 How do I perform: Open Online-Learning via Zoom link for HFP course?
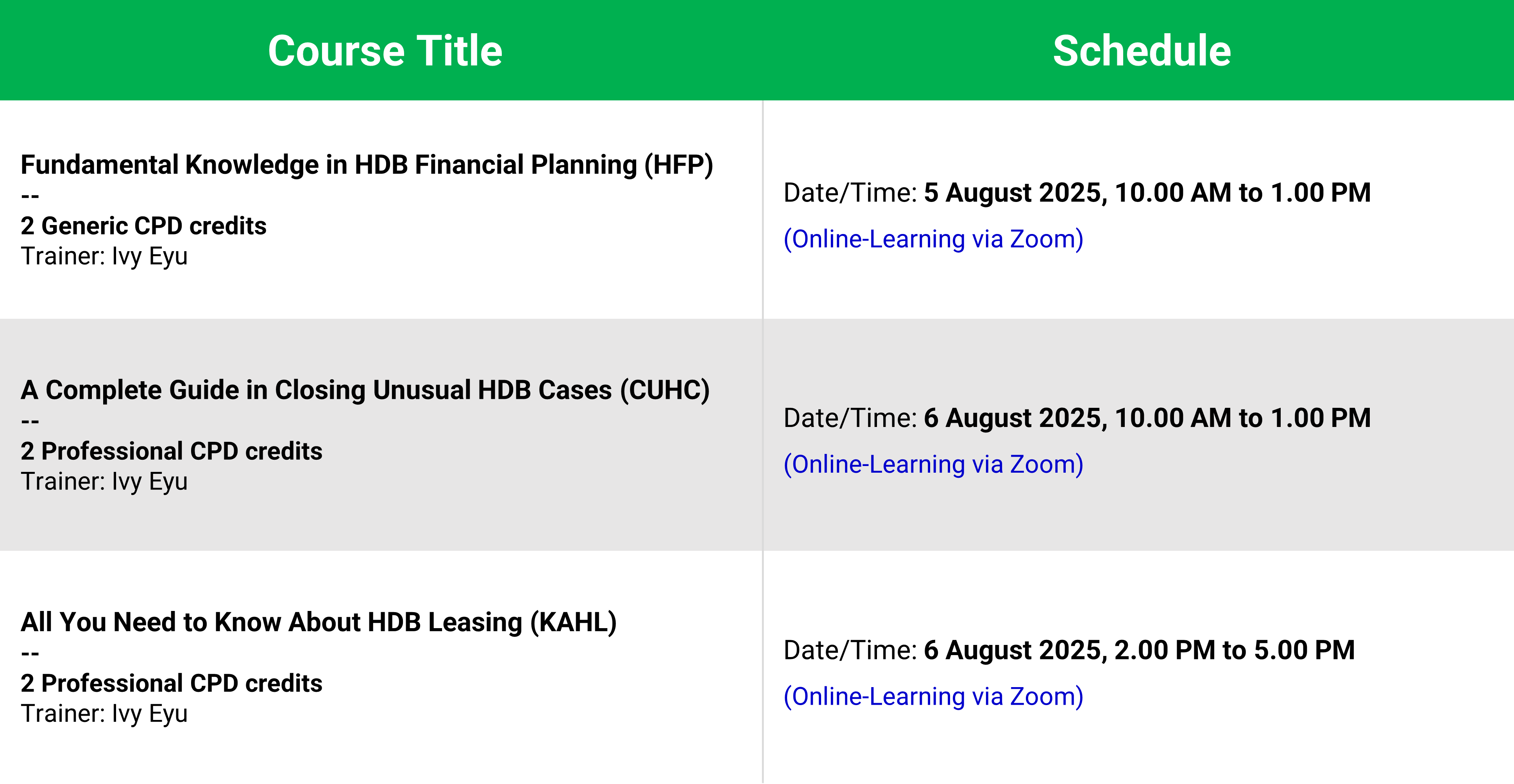(x=933, y=239)
